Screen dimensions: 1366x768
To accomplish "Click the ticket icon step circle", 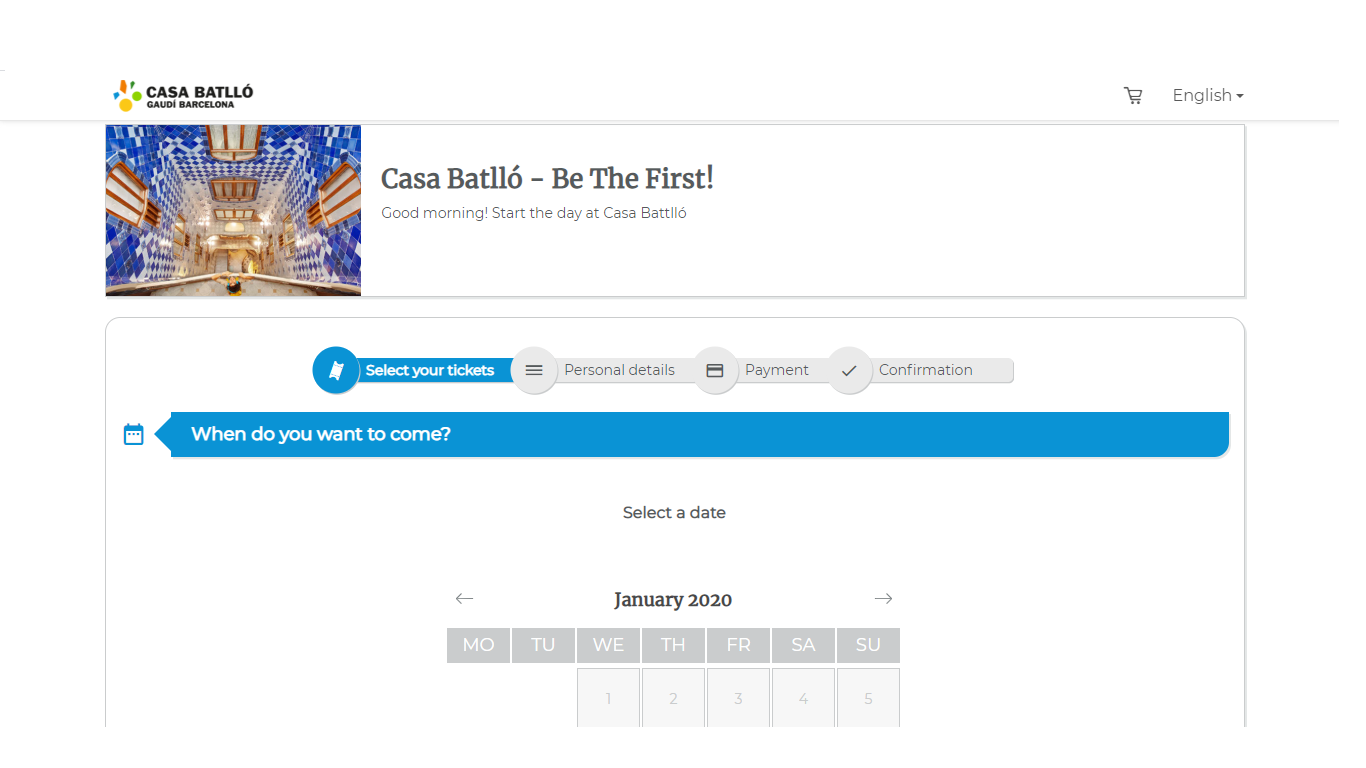I will [336, 370].
